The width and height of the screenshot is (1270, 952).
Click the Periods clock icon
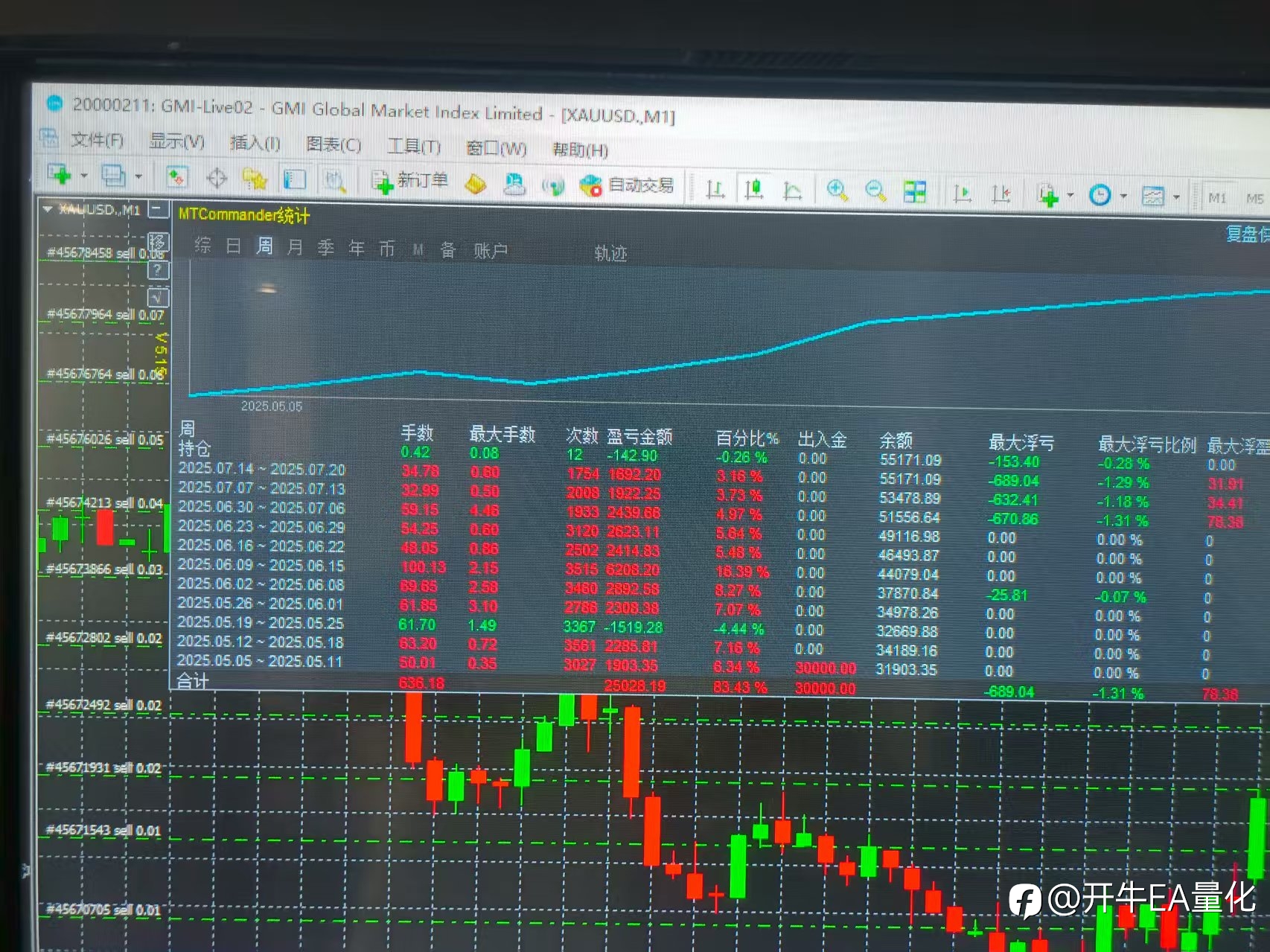1100,195
